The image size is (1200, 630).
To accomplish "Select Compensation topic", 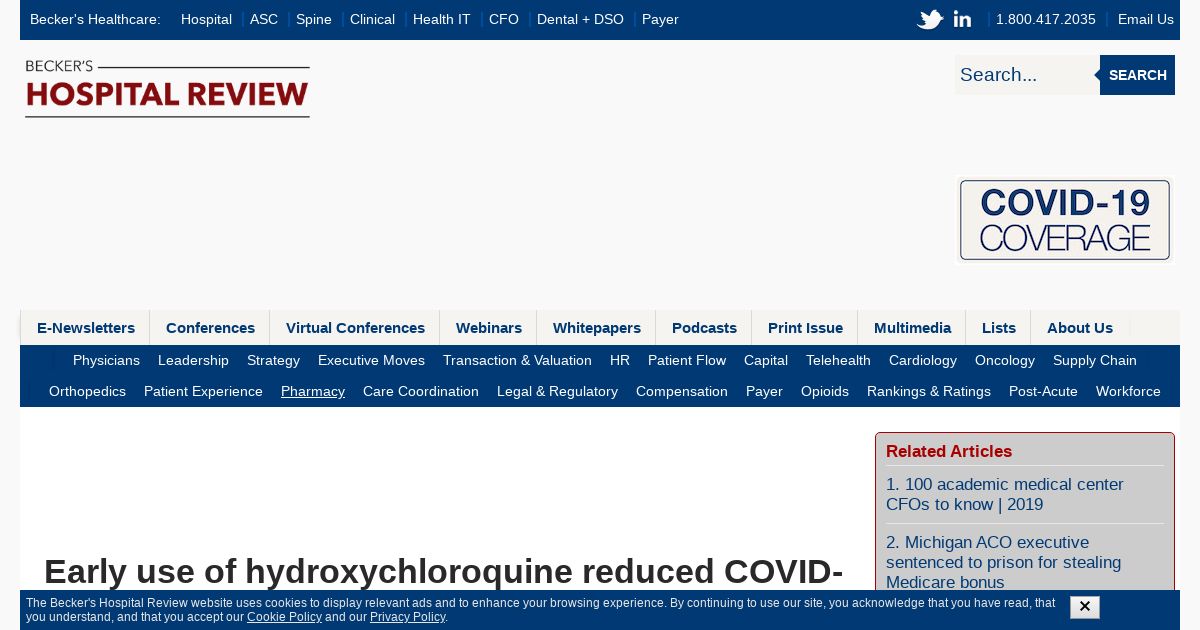I will click(x=682, y=391).
